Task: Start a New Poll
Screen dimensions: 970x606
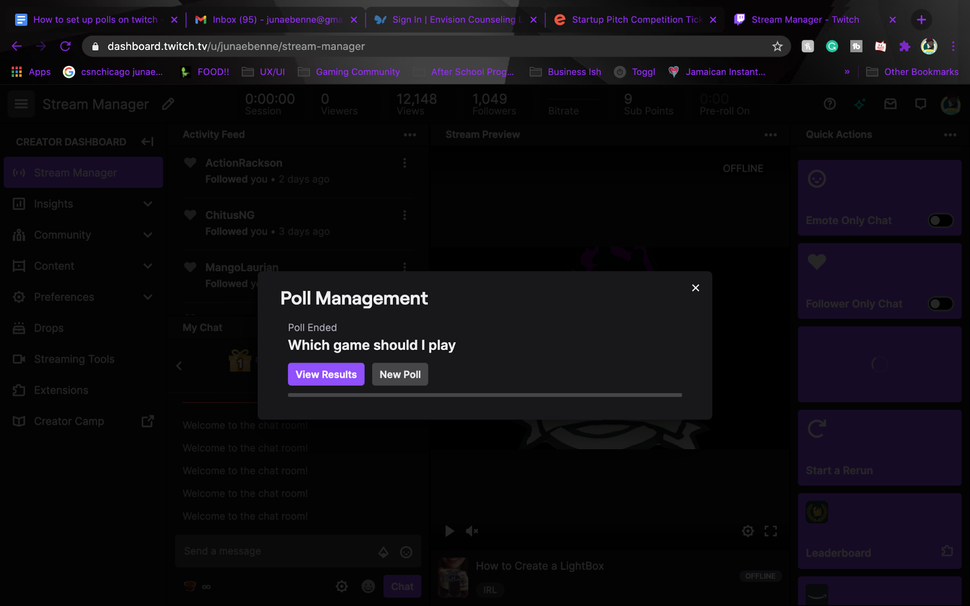Action: click(x=399, y=374)
